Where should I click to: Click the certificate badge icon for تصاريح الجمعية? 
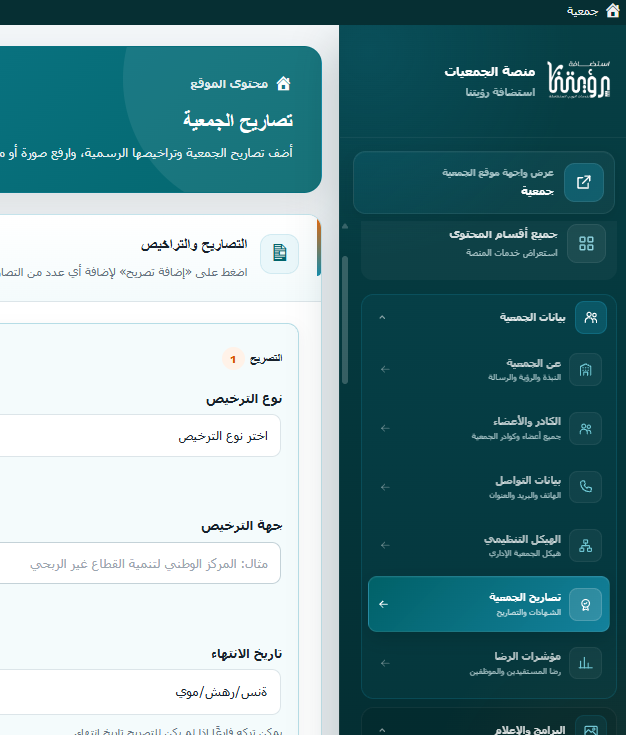pos(585,605)
